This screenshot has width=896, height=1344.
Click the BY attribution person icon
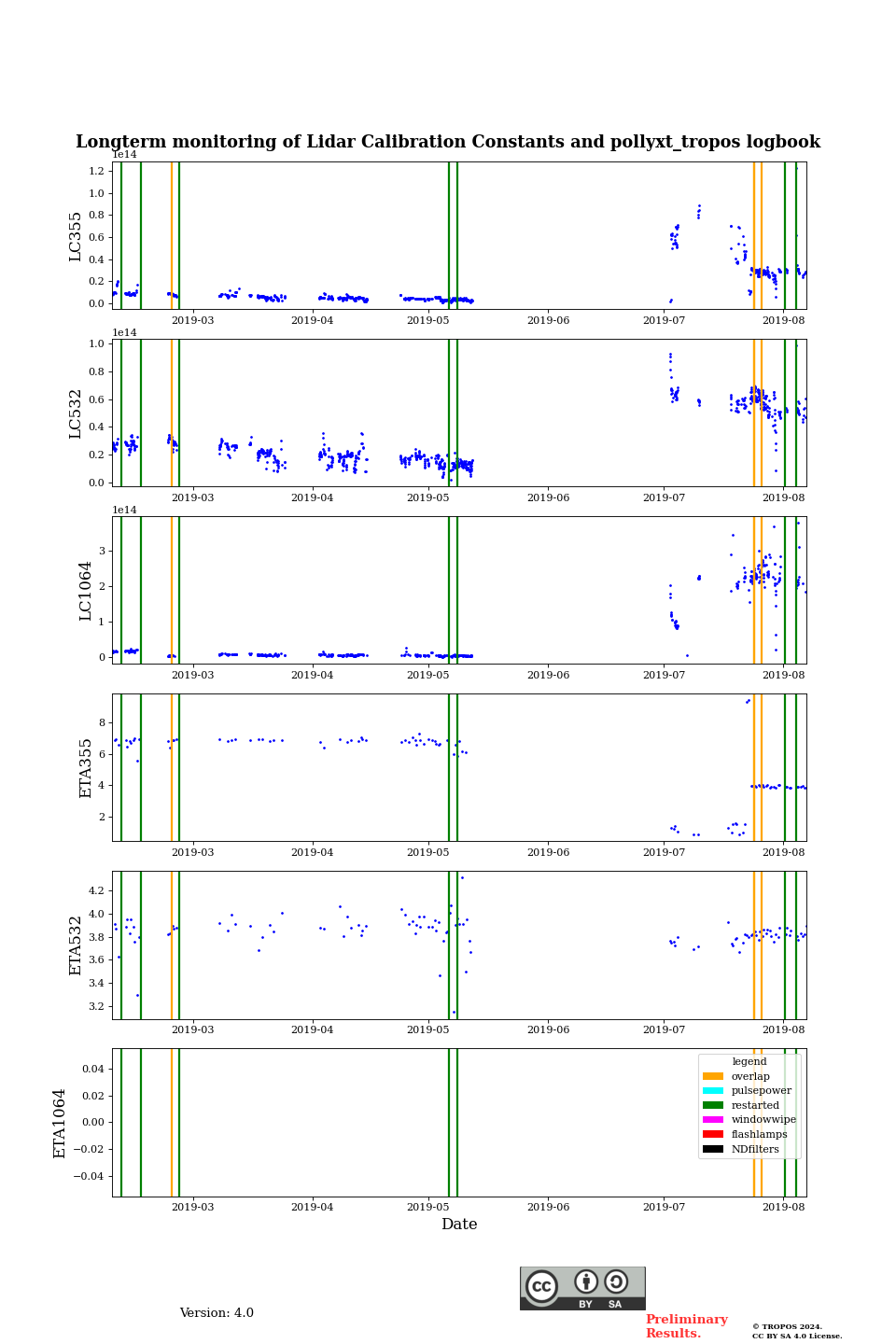[586, 1281]
